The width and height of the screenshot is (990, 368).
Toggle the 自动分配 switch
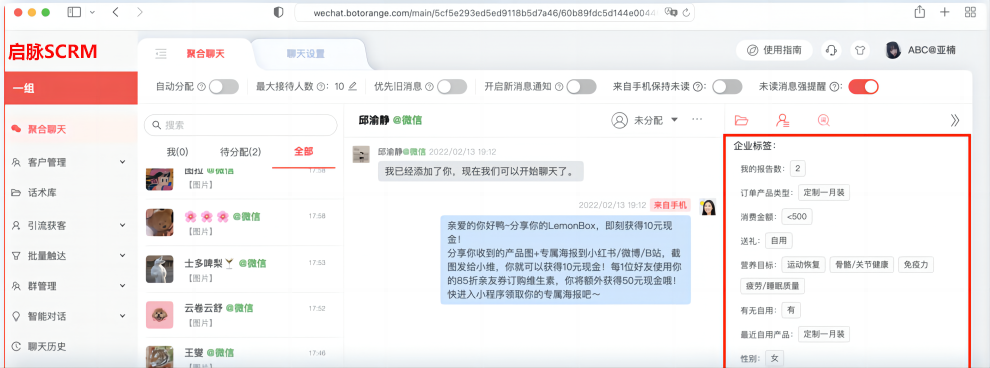click(x=224, y=86)
